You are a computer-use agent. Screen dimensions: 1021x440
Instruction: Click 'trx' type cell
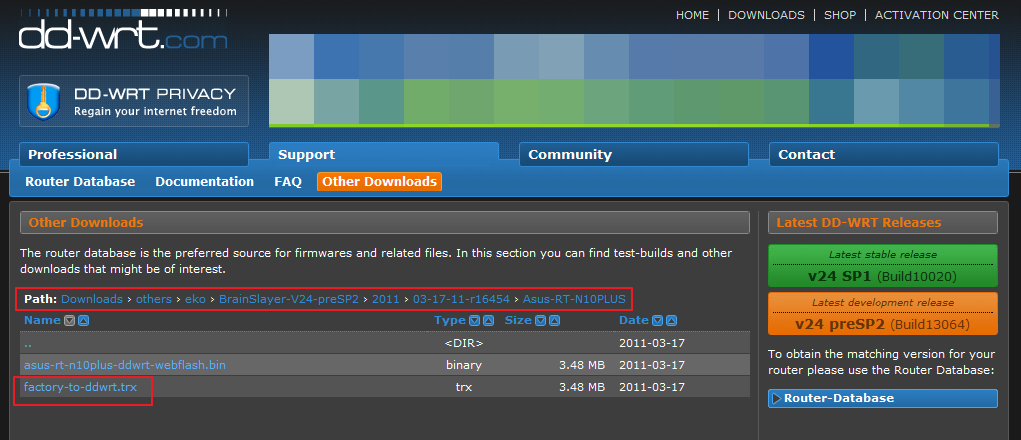tap(464, 387)
